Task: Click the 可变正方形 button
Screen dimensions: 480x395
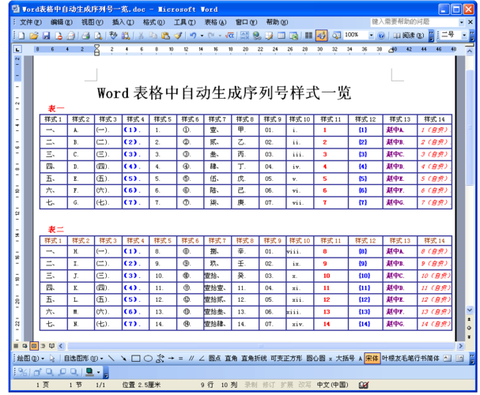Action: (x=286, y=358)
